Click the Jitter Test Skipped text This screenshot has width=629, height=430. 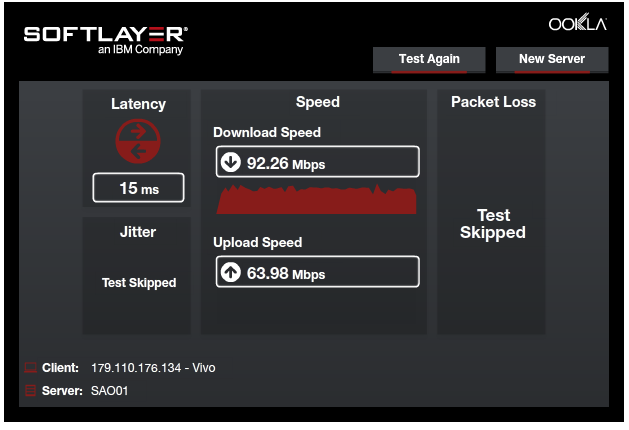point(139,283)
